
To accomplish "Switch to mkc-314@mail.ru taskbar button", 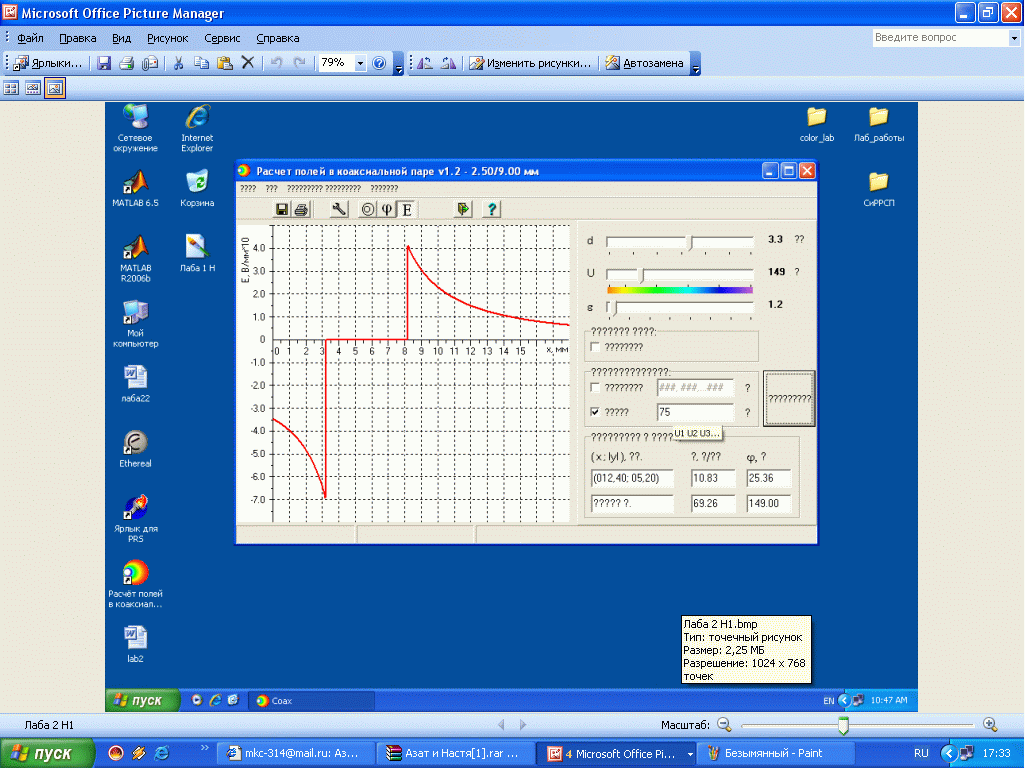I will (295, 754).
